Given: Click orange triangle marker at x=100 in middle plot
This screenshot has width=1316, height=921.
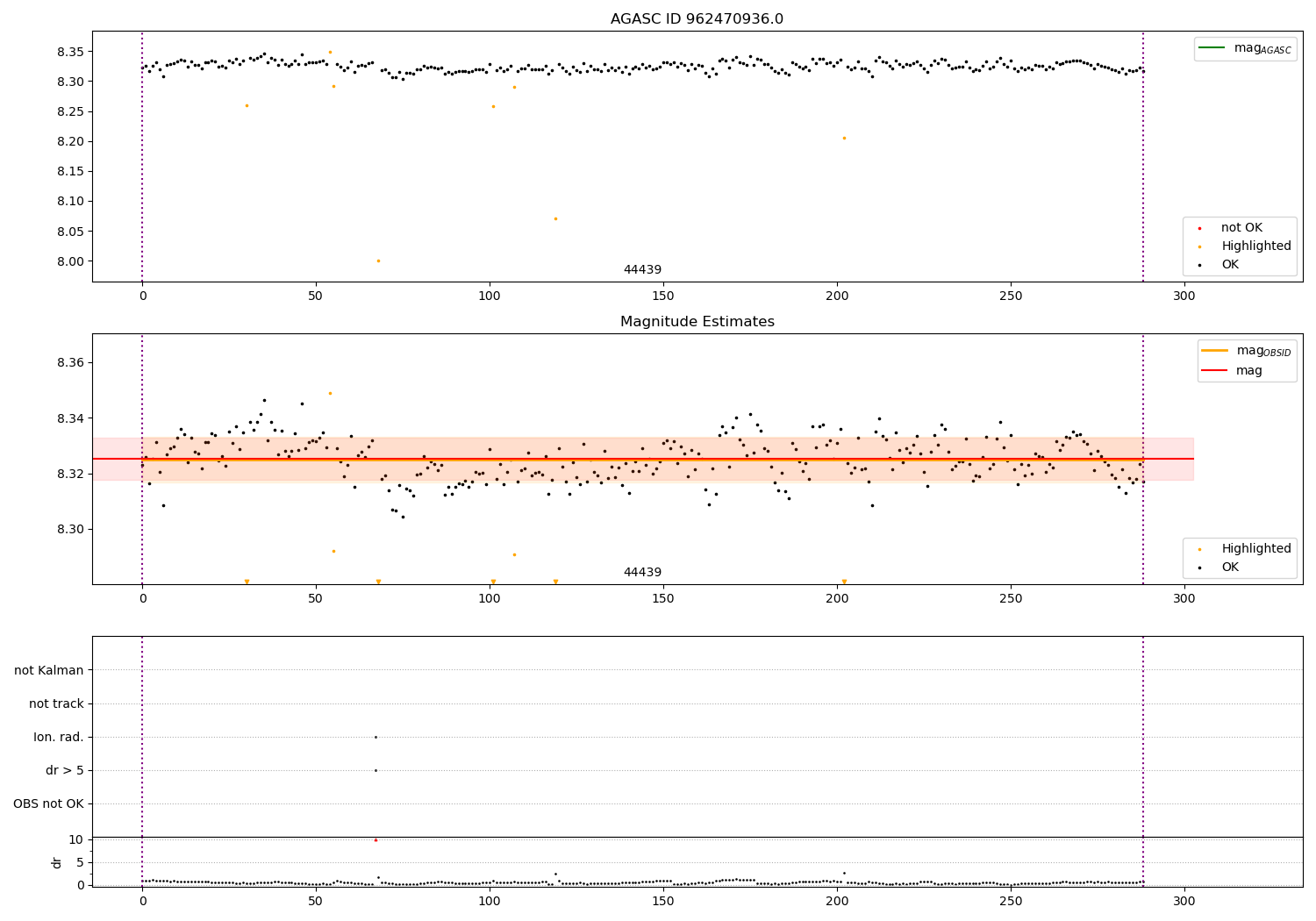Looking at the screenshot, I should [493, 582].
